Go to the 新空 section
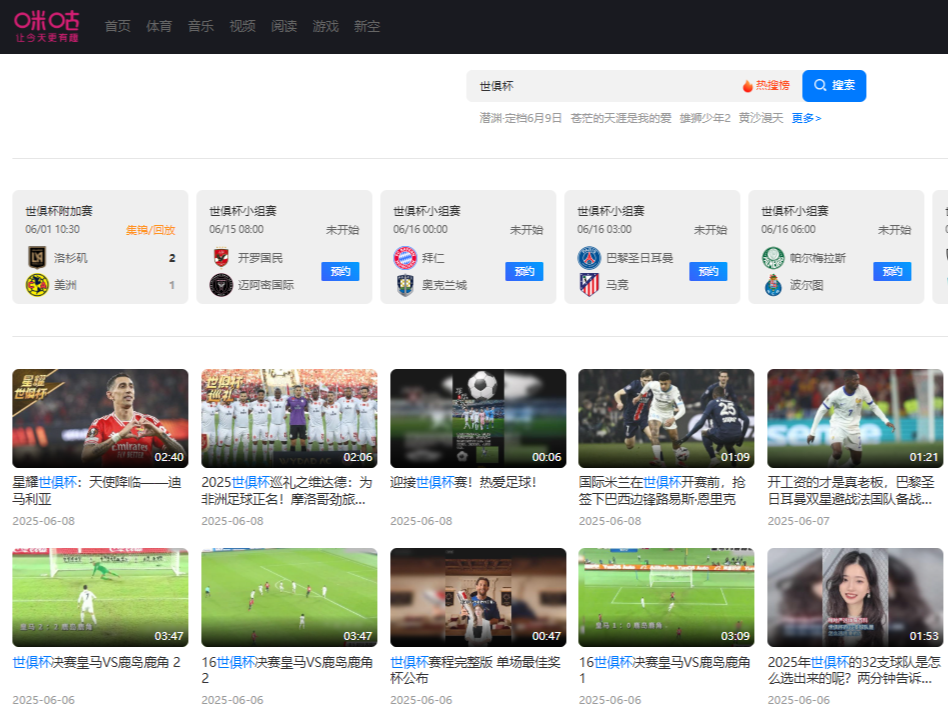Screen dimensions: 948x708 pos(367,26)
